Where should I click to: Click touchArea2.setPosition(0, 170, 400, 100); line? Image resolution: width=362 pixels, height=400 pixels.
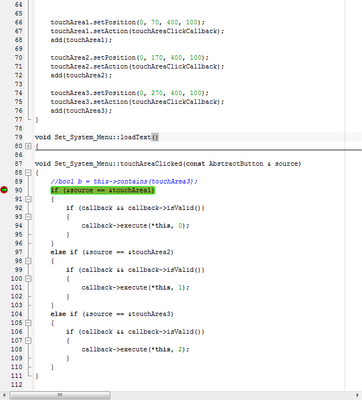coord(130,58)
